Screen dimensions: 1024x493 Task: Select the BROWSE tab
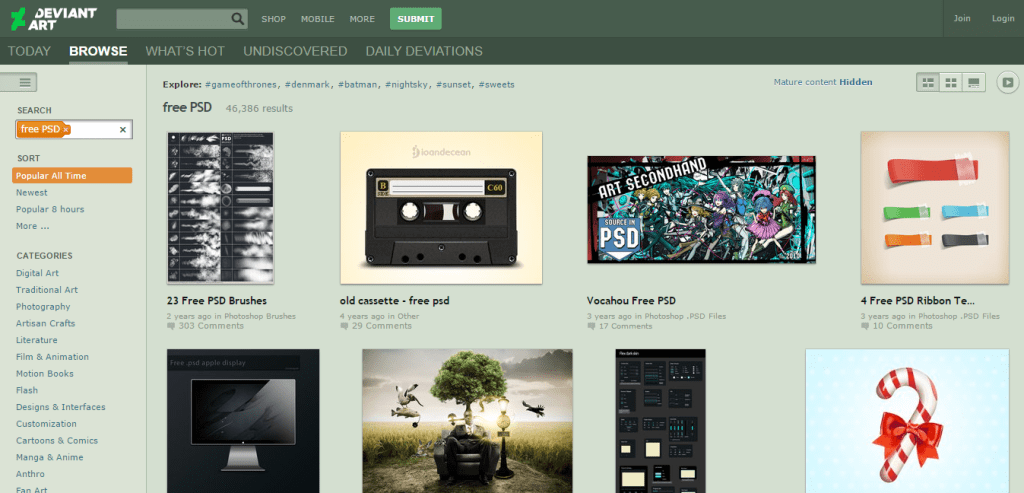coord(98,51)
